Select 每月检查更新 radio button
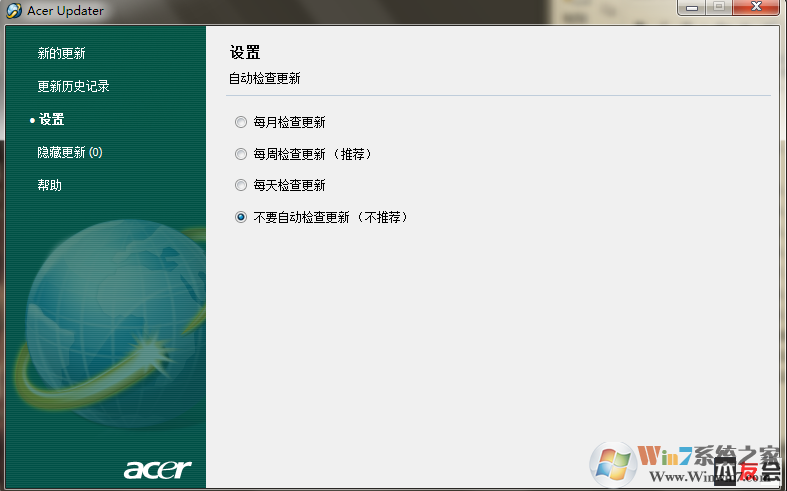The width and height of the screenshot is (787, 491). click(x=241, y=122)
